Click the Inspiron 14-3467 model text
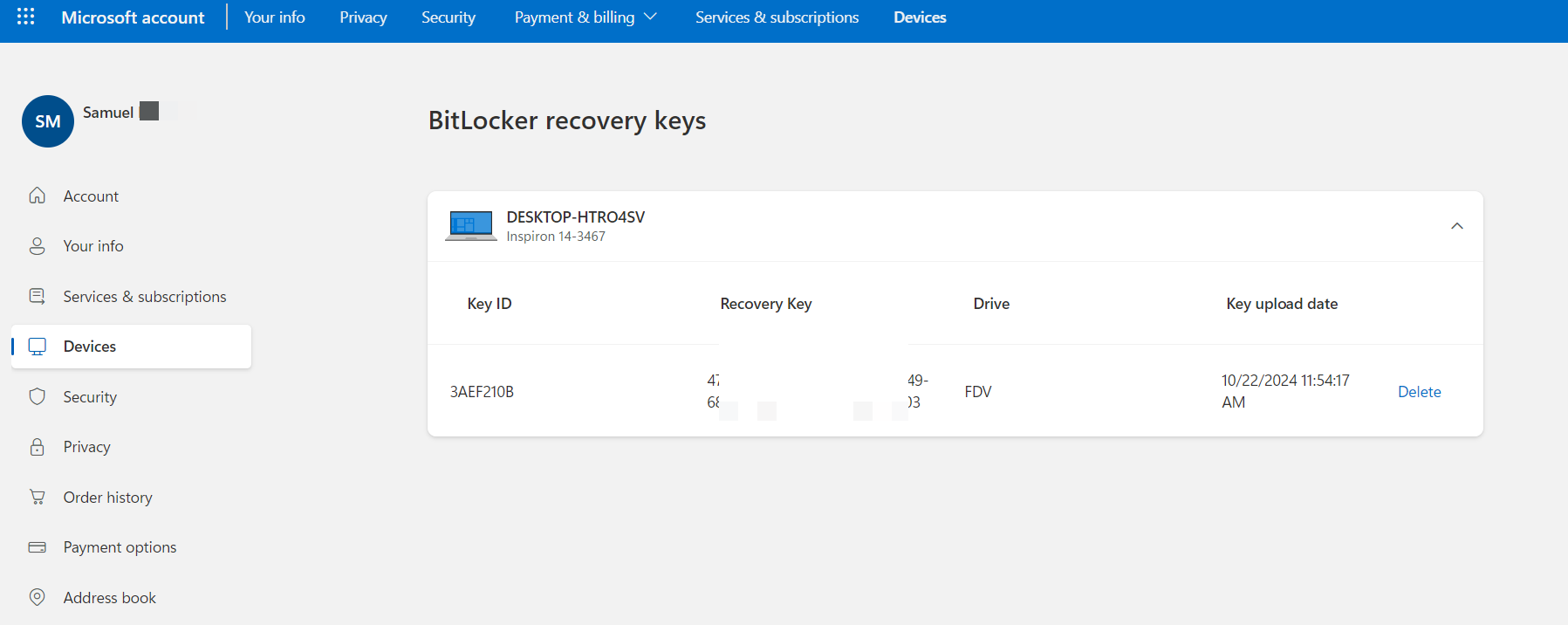 556,237
